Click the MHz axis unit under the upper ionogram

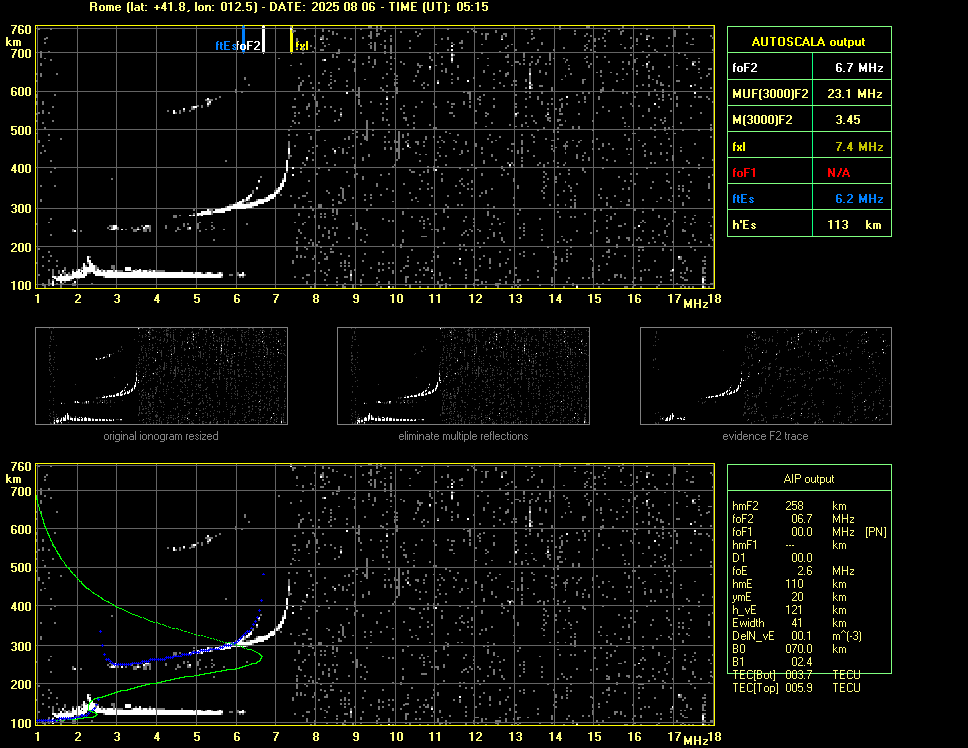click(x=695, y=303)
